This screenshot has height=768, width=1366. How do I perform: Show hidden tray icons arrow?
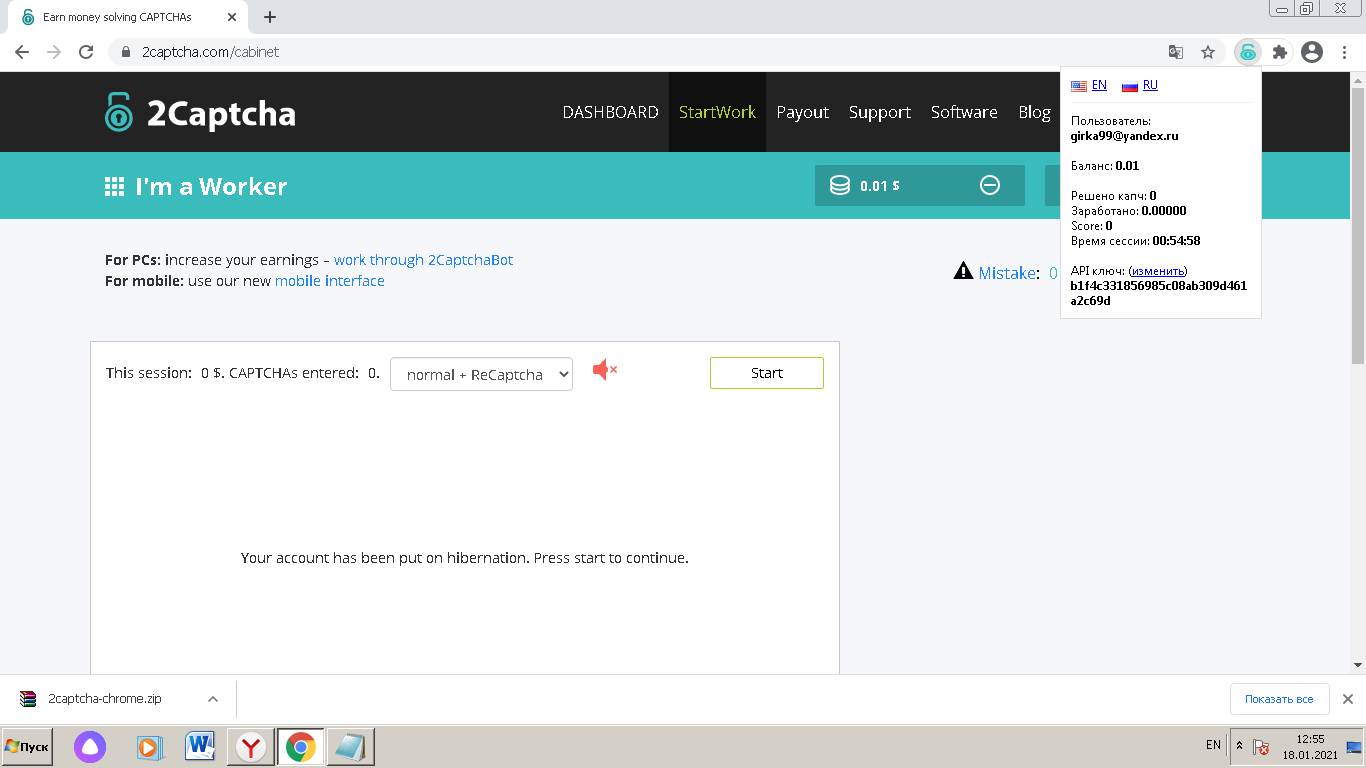[1240, 746]
